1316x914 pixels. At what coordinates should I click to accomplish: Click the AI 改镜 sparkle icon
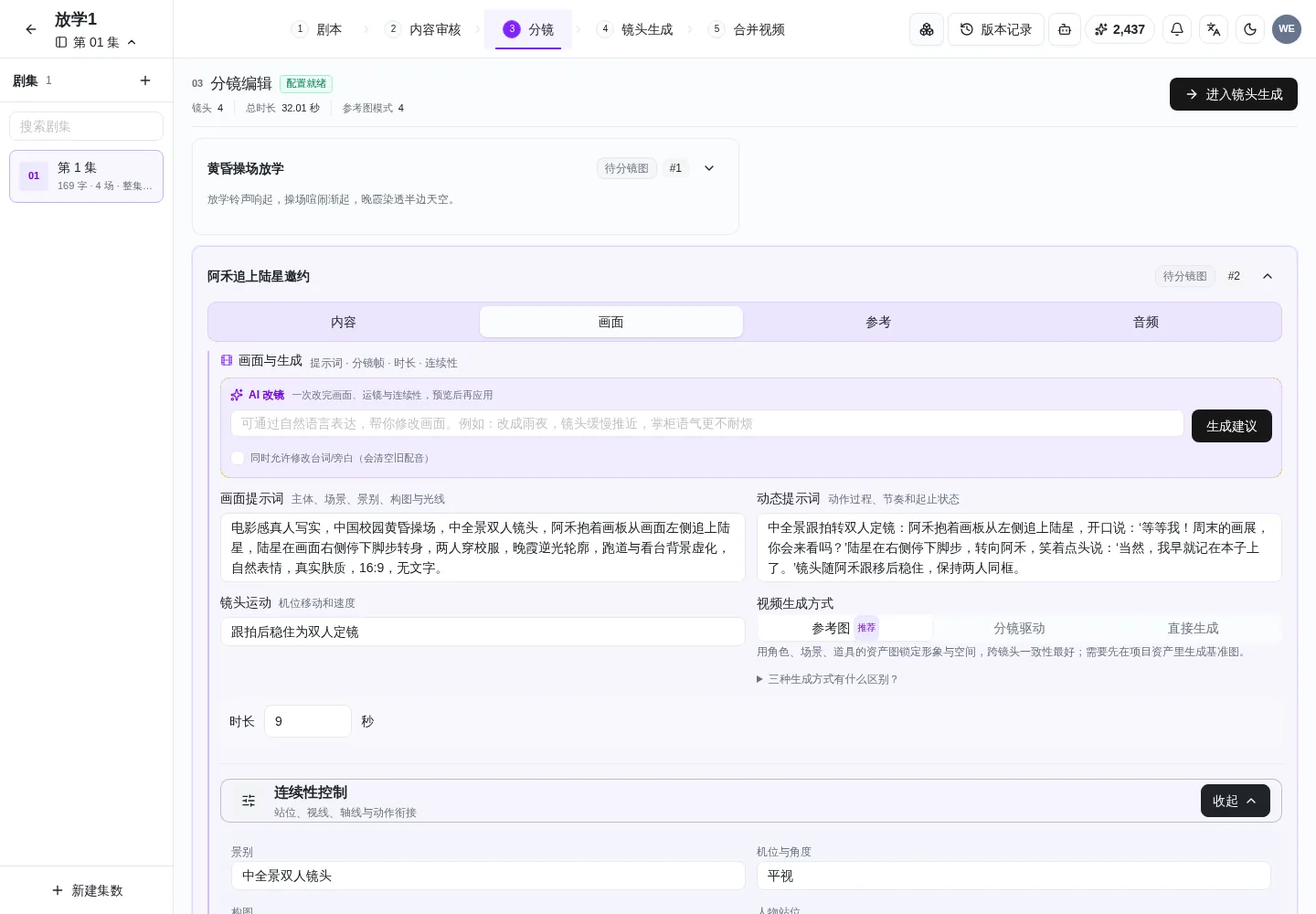tap(237, 395)
